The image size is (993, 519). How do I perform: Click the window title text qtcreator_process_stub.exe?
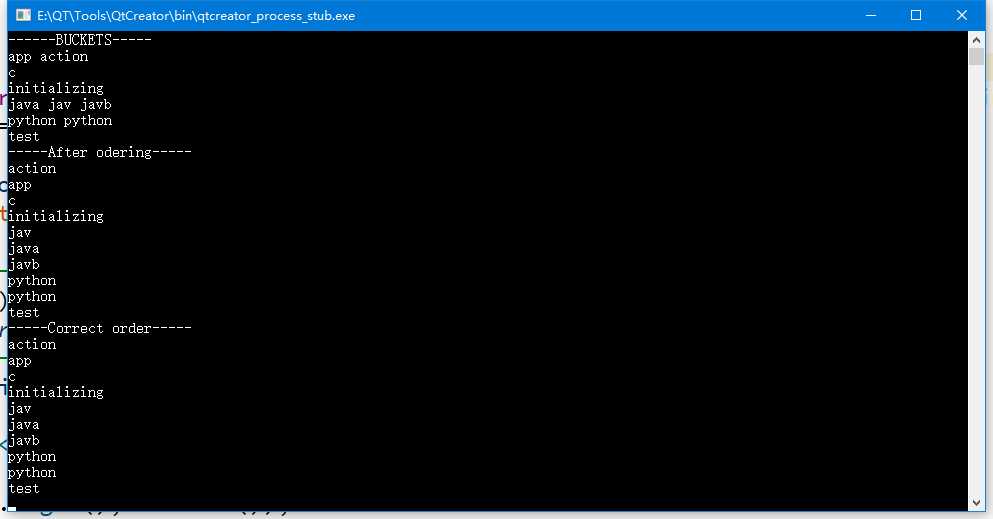tap(196, 16)
